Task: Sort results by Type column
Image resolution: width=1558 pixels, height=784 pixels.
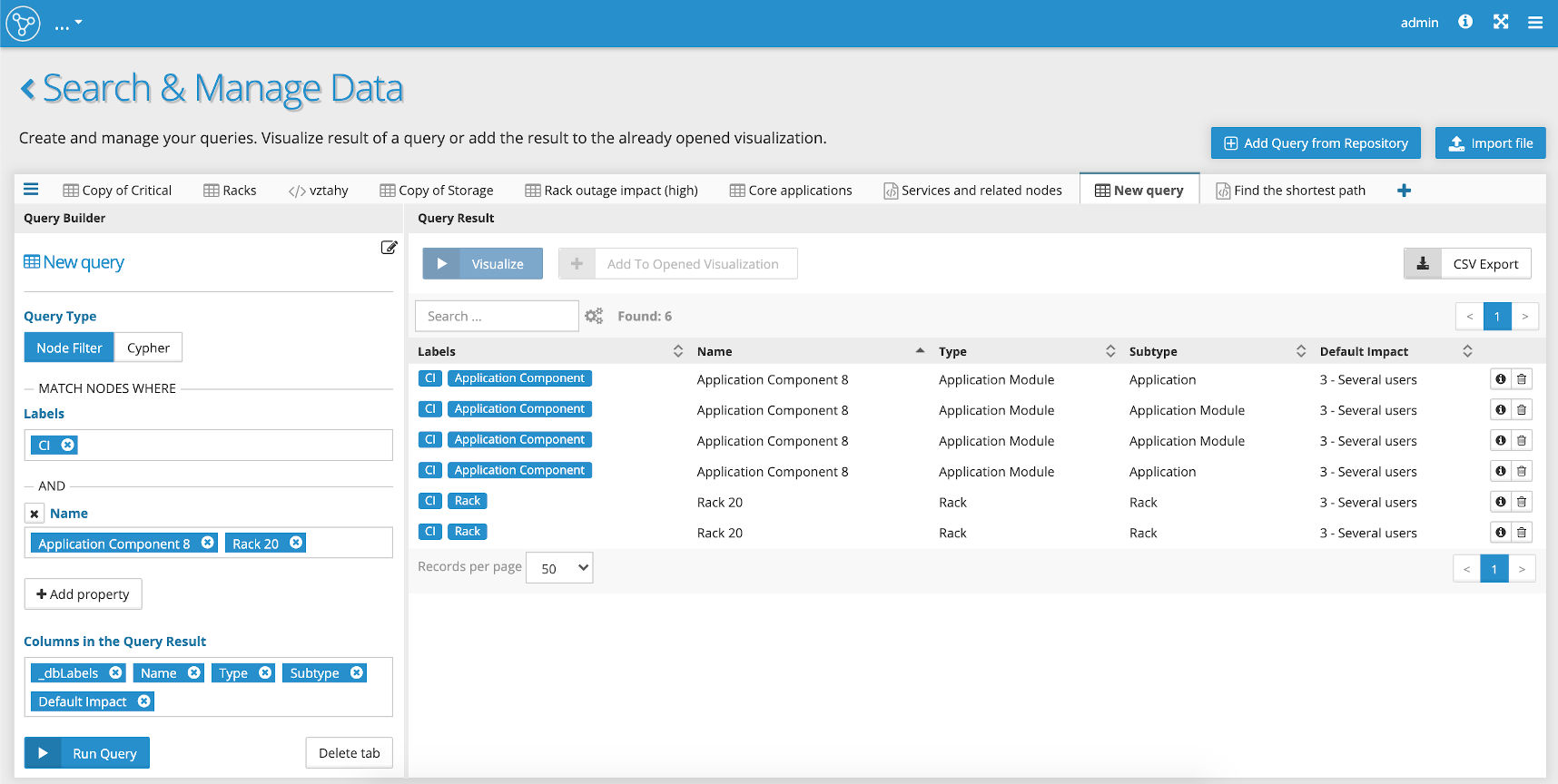Action: point(1109,351)
